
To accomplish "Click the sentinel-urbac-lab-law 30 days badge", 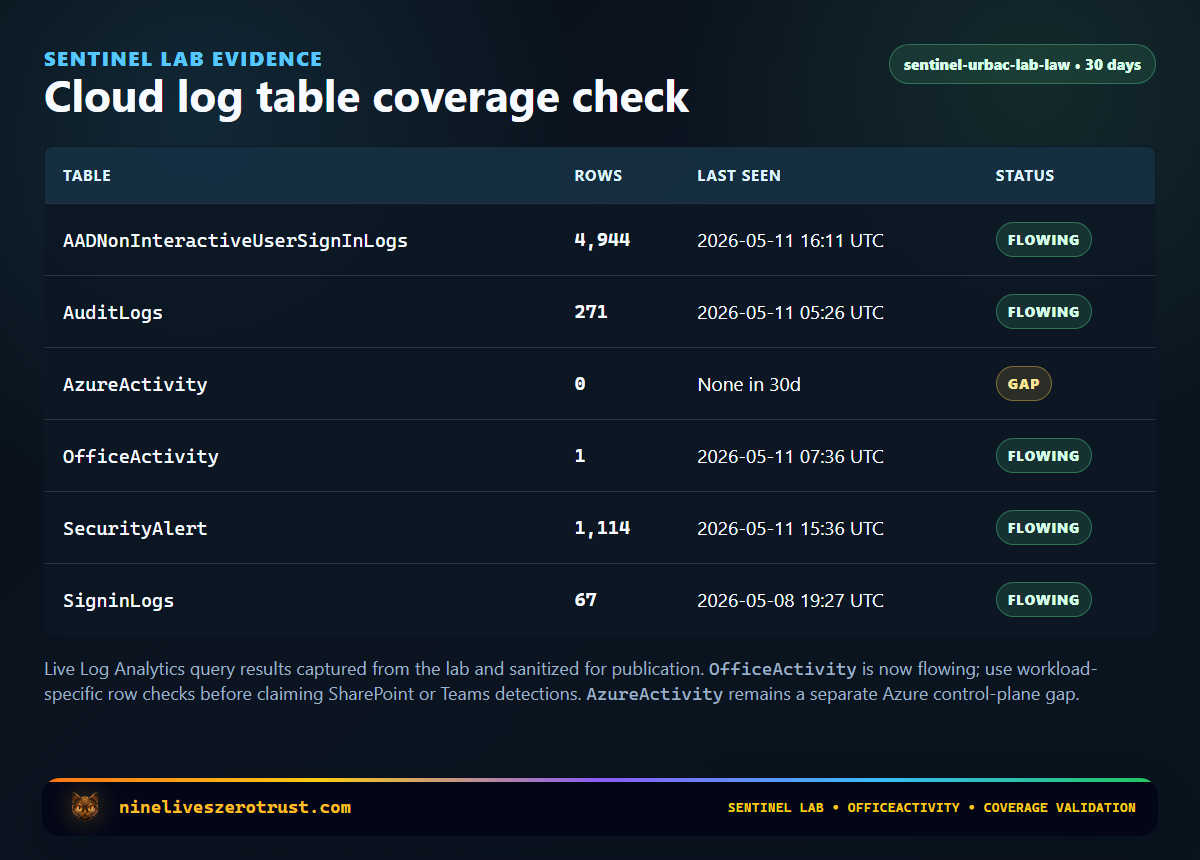I will pos(1022,64).
